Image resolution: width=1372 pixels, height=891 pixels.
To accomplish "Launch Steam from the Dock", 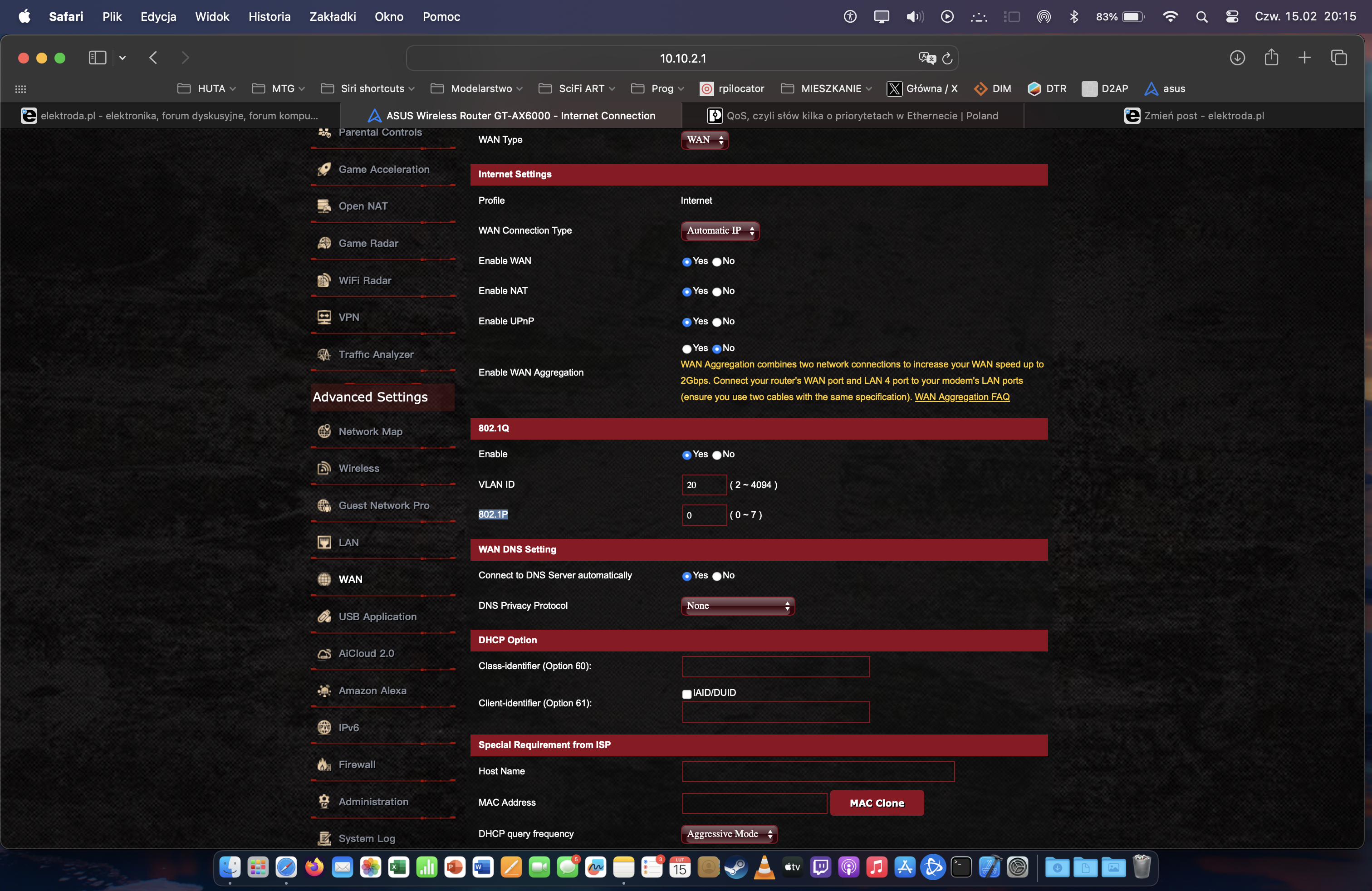I will click(x=736, y=867).
